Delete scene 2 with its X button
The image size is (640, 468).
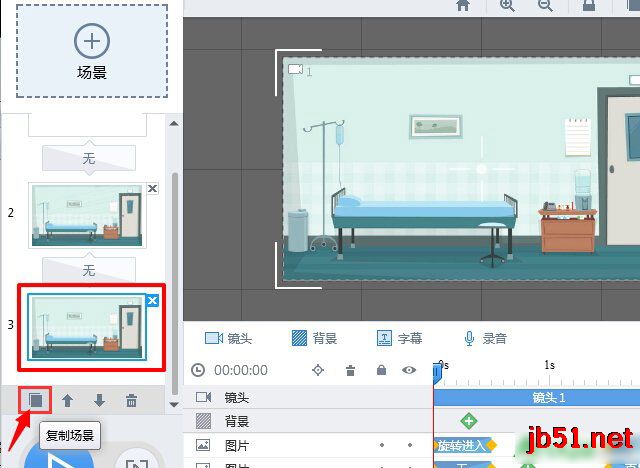[152, 189]
